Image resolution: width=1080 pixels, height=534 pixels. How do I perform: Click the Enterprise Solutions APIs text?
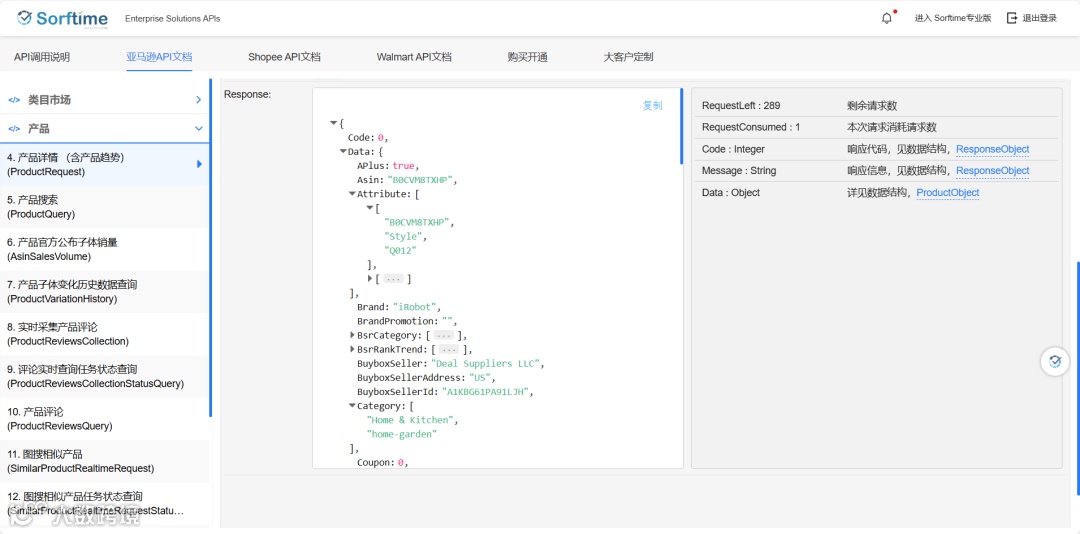tap(173, 19)
